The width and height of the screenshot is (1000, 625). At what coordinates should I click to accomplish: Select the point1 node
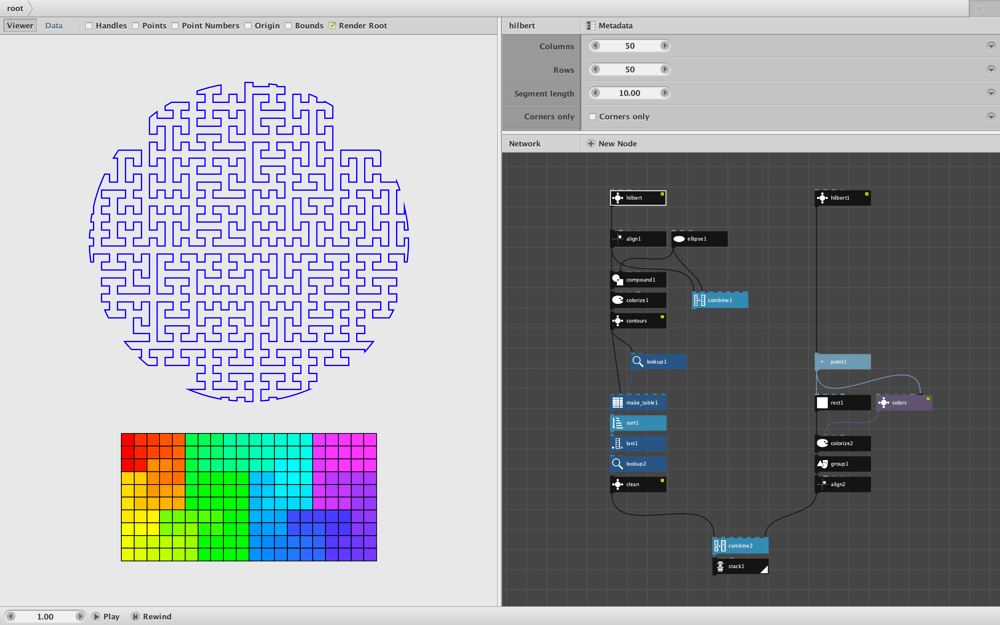pyautogui.click(x=843, y=362)
